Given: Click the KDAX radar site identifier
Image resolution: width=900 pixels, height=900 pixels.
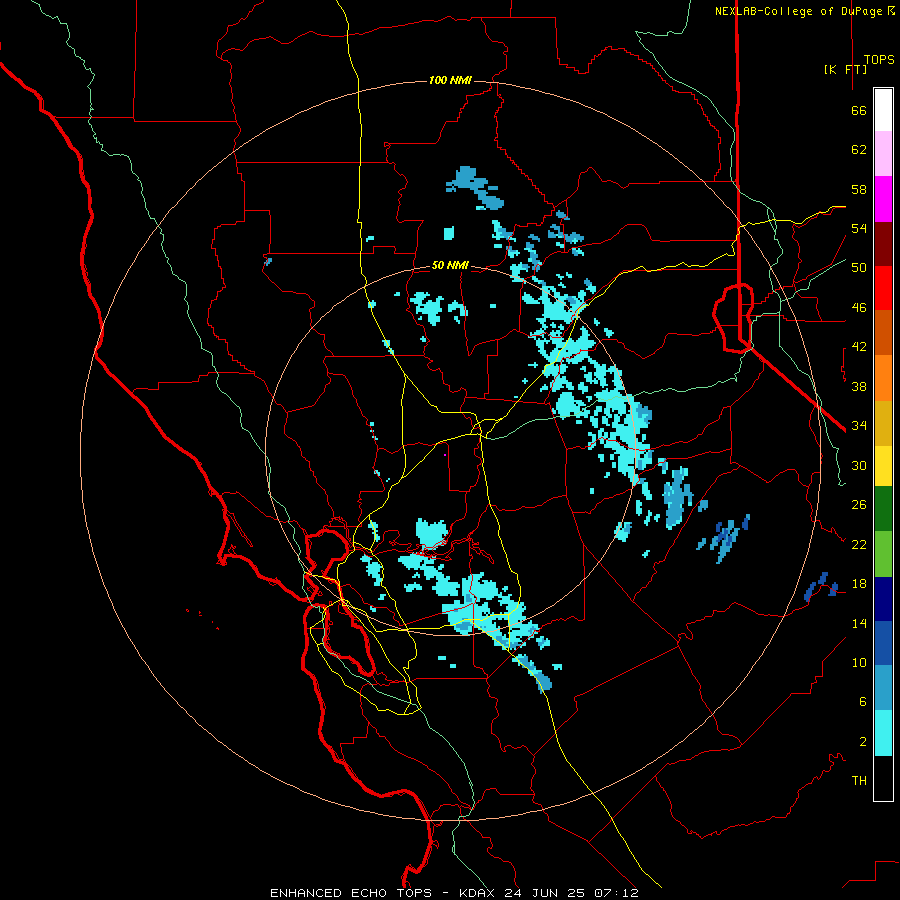Looking at the screenshot, I should coord(479,893).
